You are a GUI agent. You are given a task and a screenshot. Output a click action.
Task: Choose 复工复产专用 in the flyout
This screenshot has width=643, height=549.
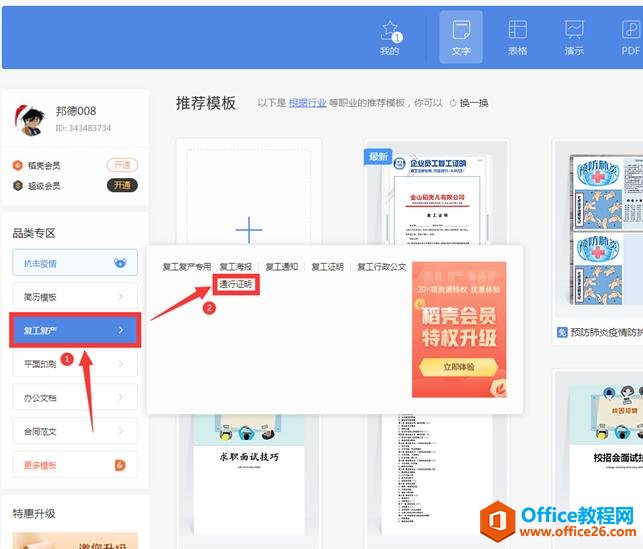(x=187, y=267)
